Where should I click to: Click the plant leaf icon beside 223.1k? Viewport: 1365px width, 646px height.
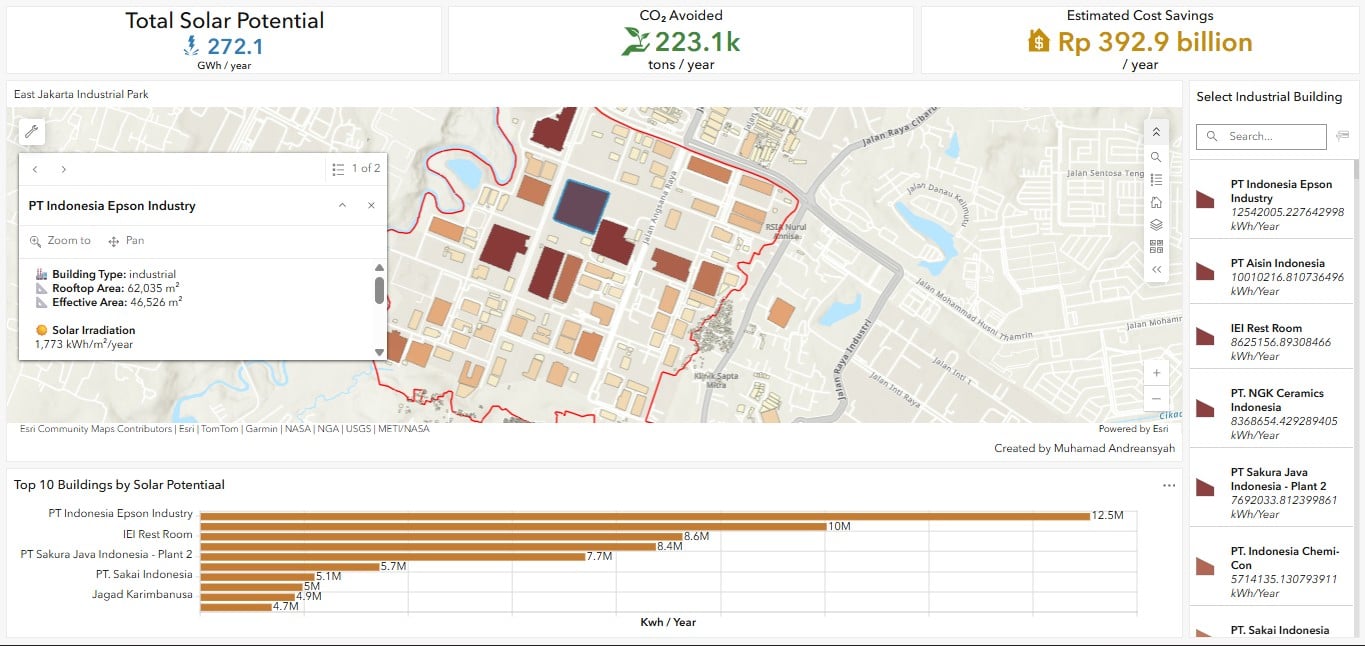click(635, 42)
